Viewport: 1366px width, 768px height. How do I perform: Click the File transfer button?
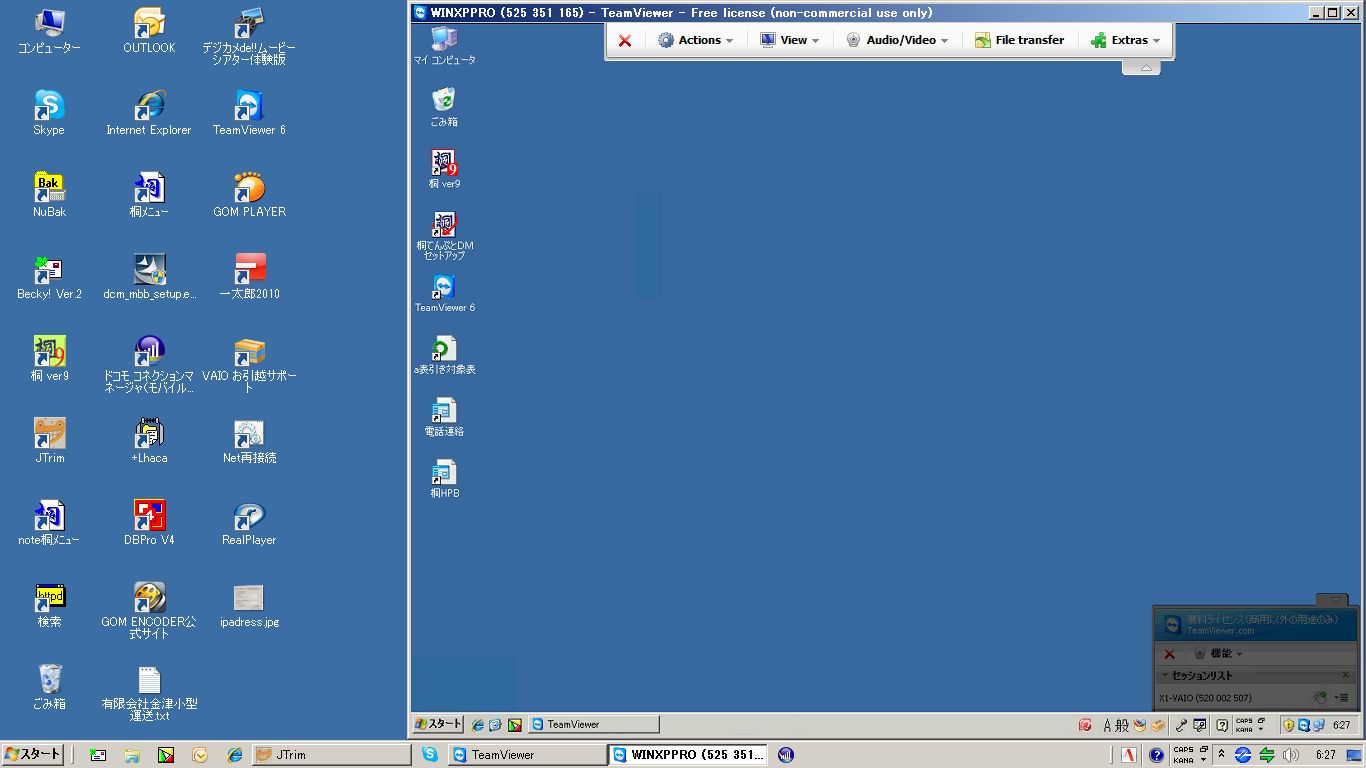point(1019,41)
